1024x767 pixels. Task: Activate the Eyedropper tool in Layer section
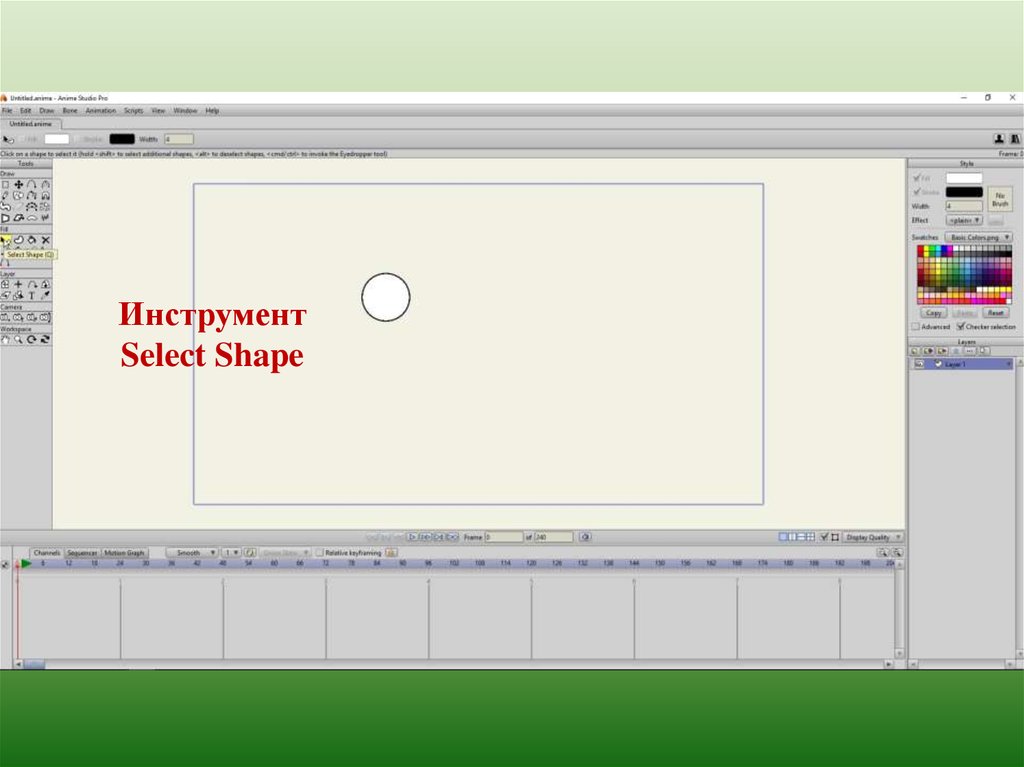pos(45,296)
